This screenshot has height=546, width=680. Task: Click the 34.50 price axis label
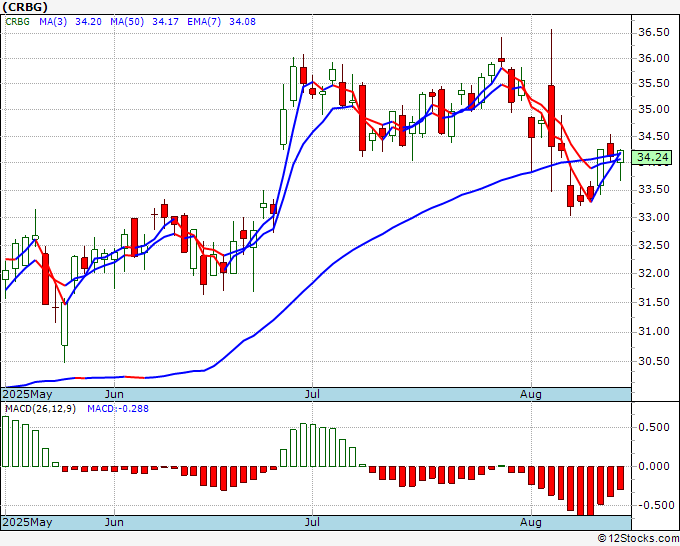pos(654,136)
